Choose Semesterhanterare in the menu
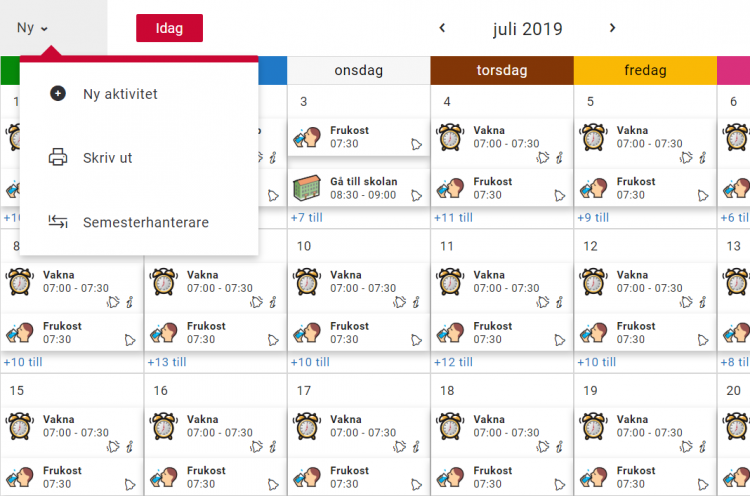 146,222
